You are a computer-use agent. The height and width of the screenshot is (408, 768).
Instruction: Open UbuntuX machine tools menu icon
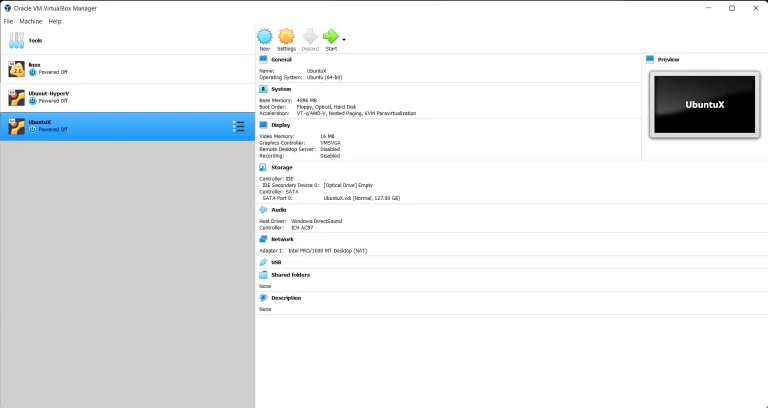(x=238, y=126)
